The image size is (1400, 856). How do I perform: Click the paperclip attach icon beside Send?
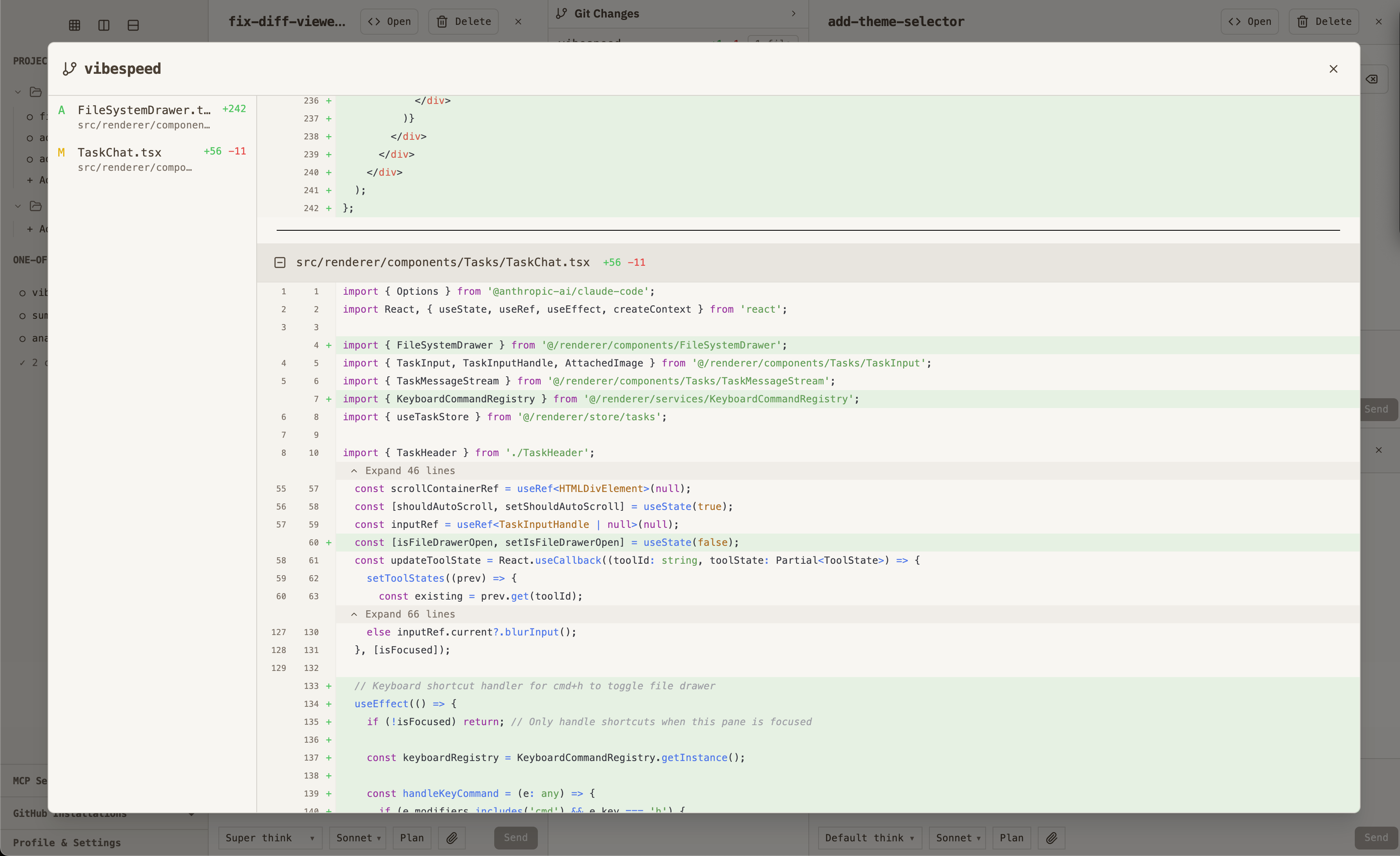click(x=452, y=838)
